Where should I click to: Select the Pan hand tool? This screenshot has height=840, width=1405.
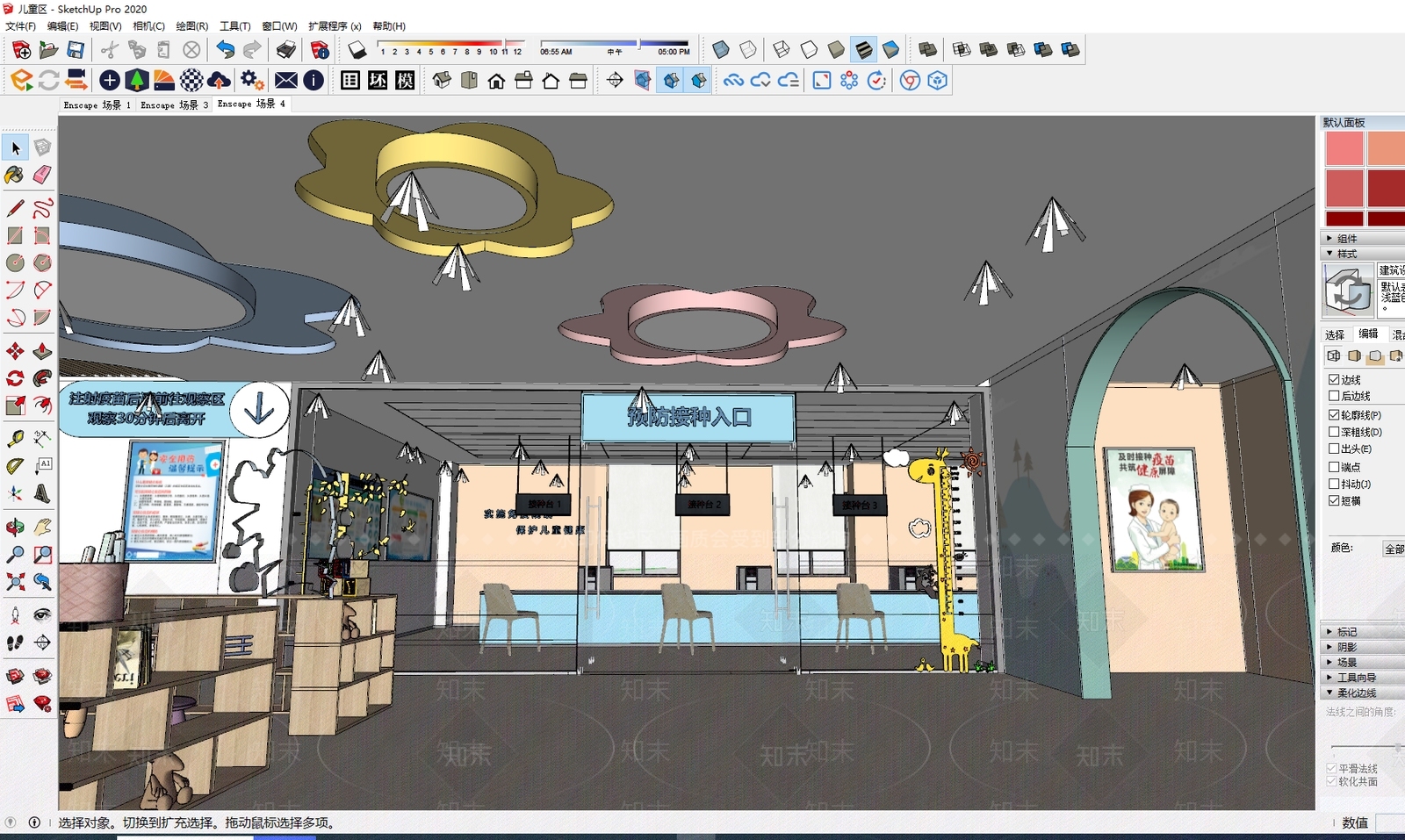(x=42, y=528)
